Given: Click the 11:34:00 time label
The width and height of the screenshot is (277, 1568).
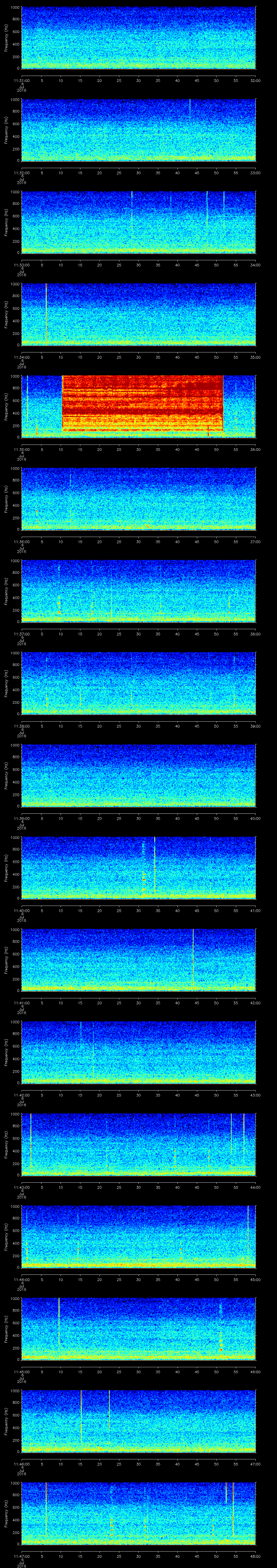Looking at the screenshot, I should tap(21, 357).
